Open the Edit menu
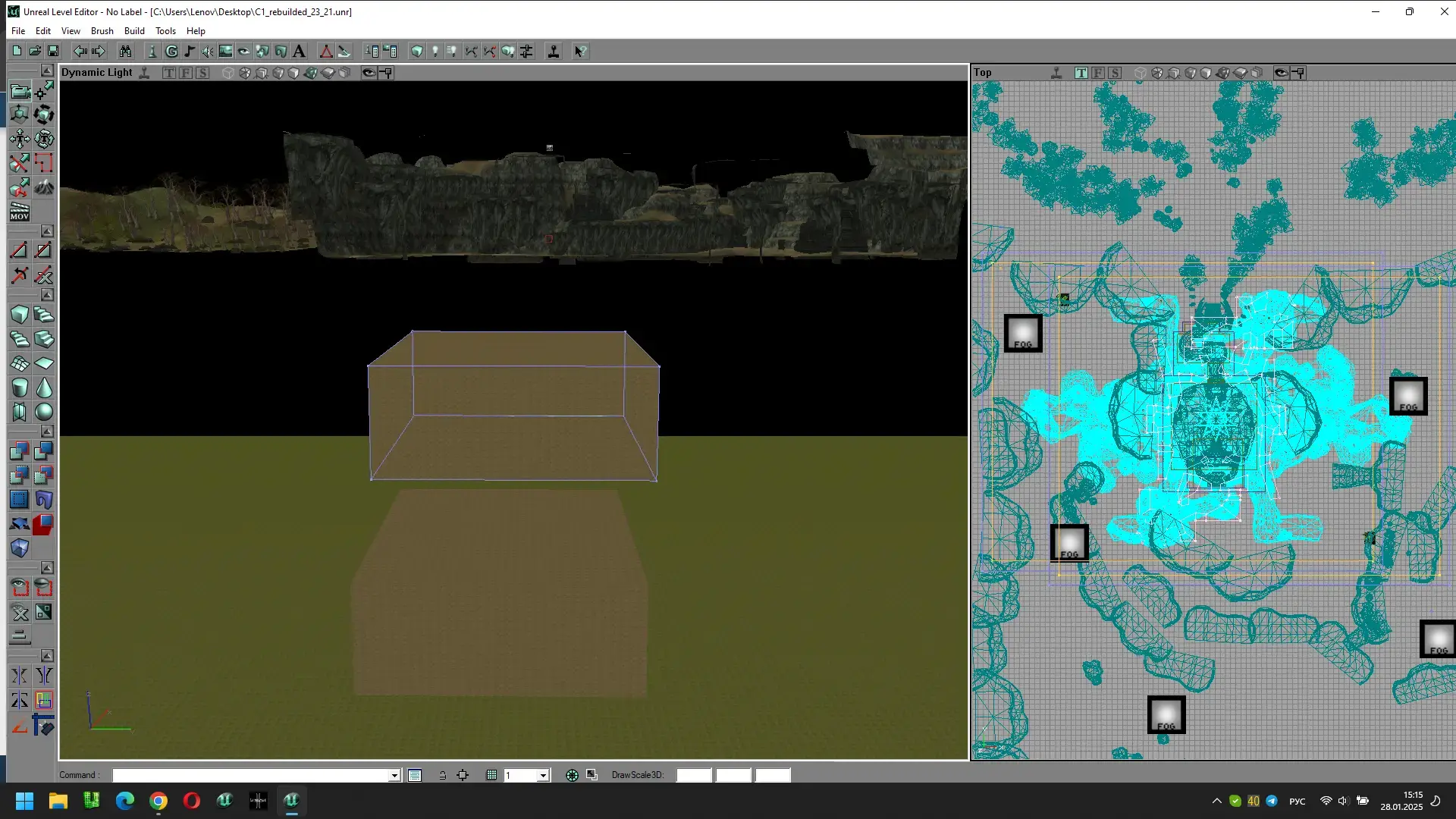1456x819 pixels. pos(43,31)
